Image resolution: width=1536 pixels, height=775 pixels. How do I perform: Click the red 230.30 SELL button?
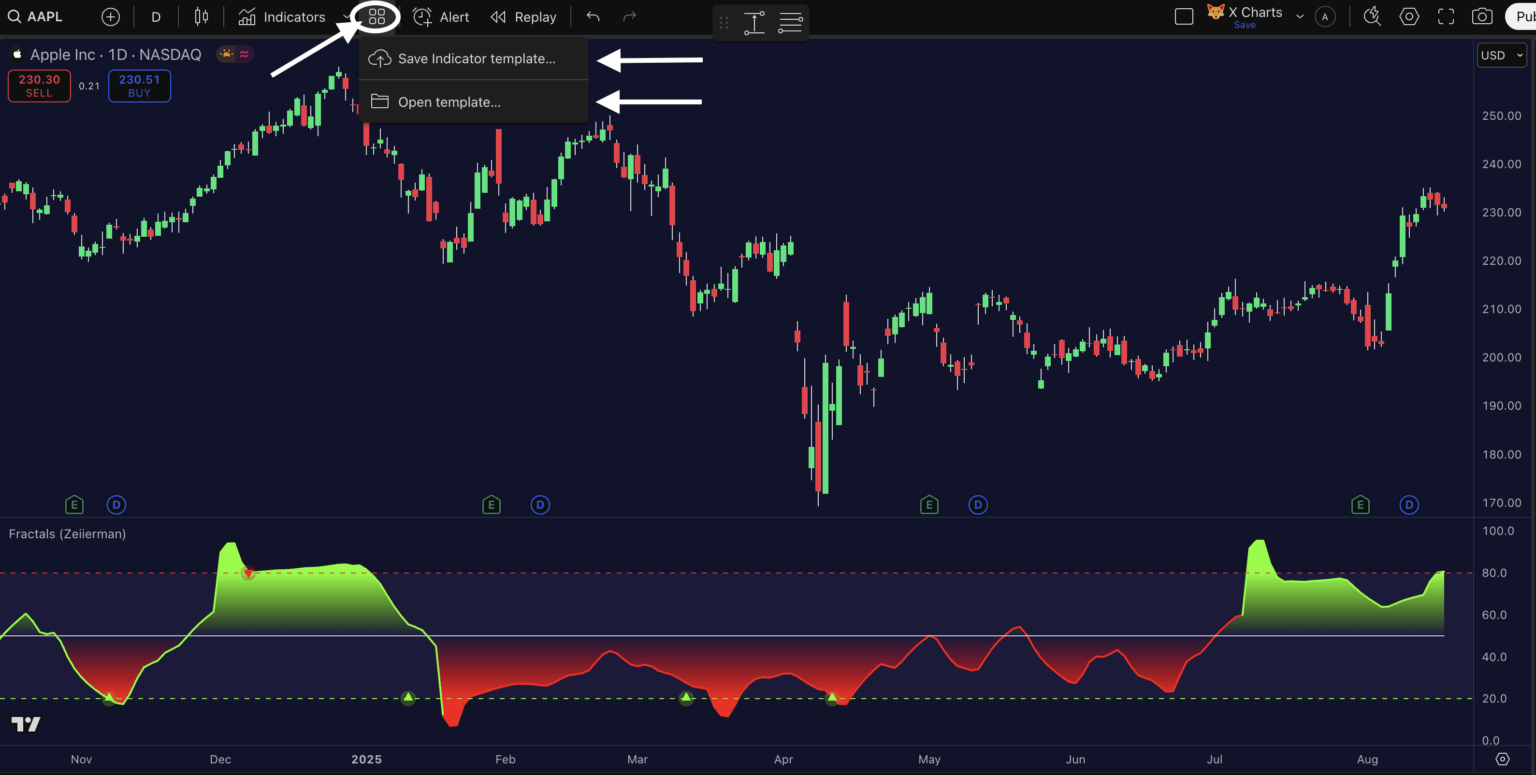39,86
